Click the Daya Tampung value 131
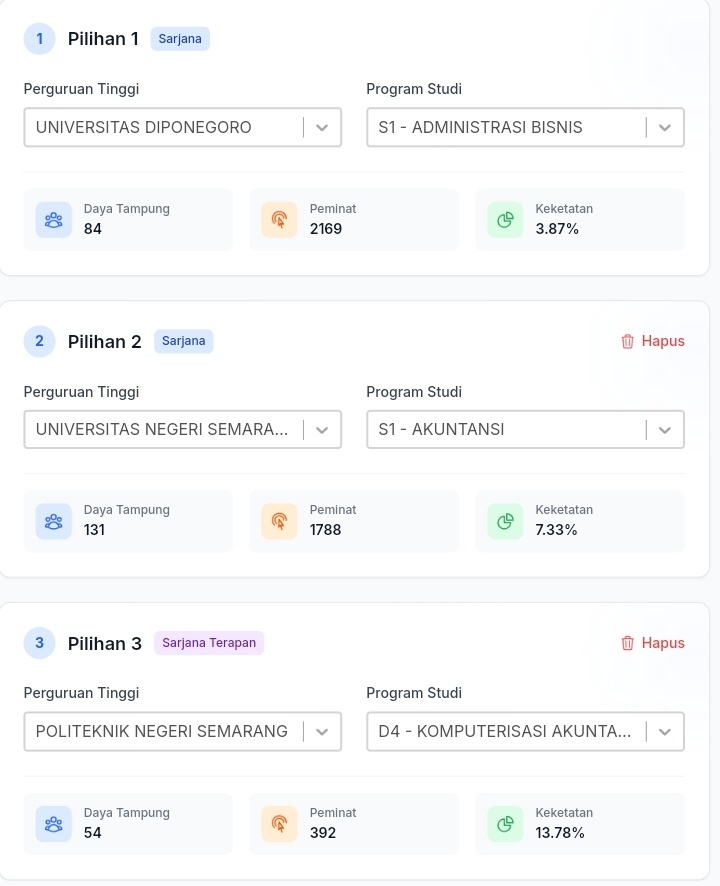 coord(94,530)
